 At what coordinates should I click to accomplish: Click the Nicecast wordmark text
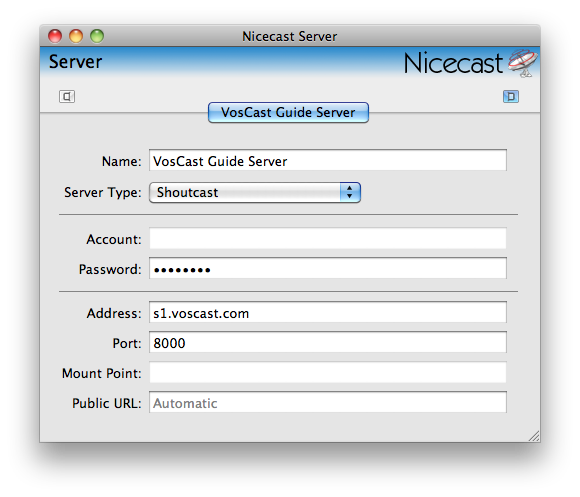coord(453,63)
